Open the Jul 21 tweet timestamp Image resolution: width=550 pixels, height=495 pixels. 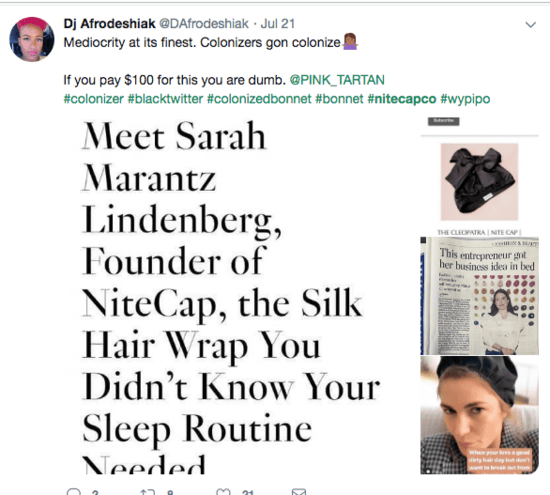click(x=277, y=24)
